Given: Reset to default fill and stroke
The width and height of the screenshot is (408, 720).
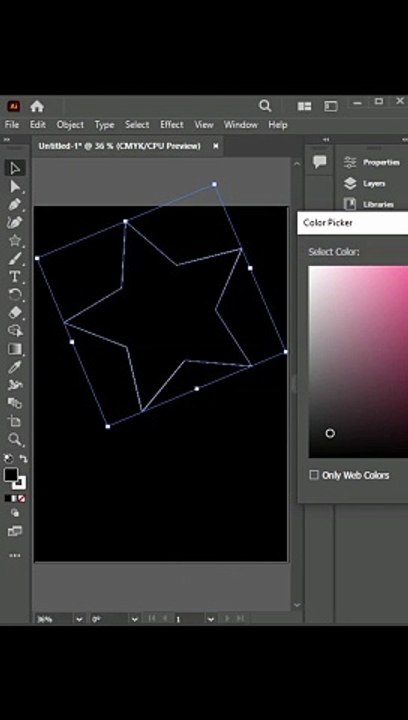Looking at the screenshot, I should (x=8, y=458).
